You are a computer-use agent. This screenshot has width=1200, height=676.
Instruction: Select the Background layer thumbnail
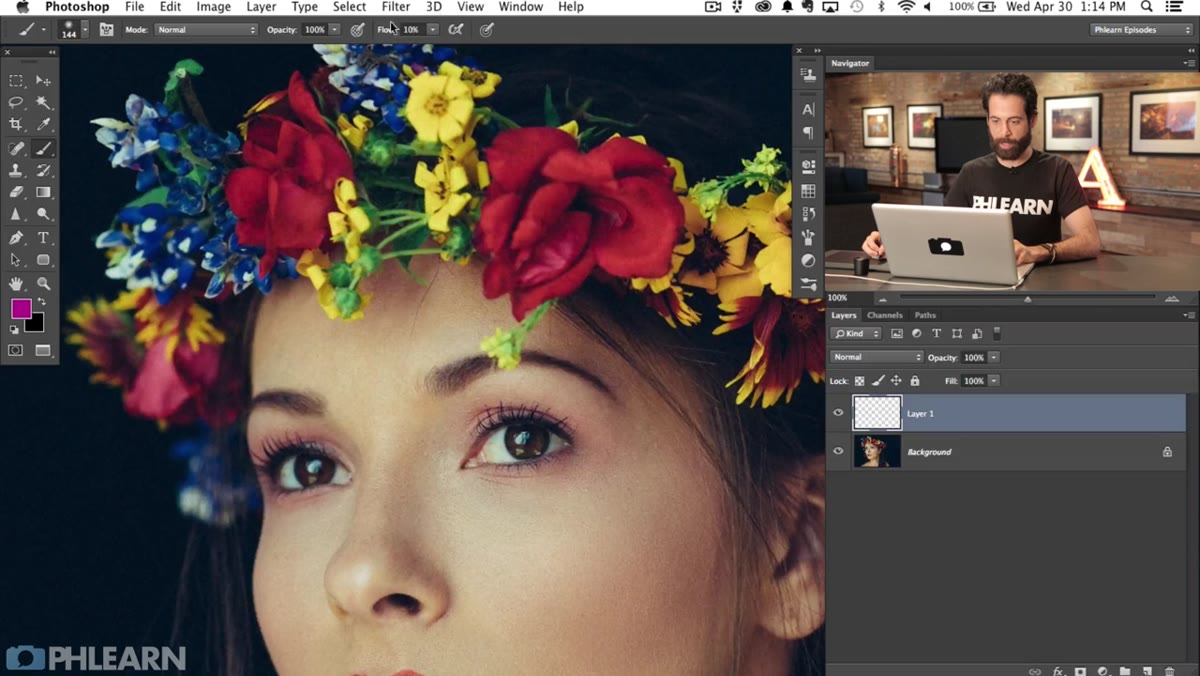(x=877, y=451)
